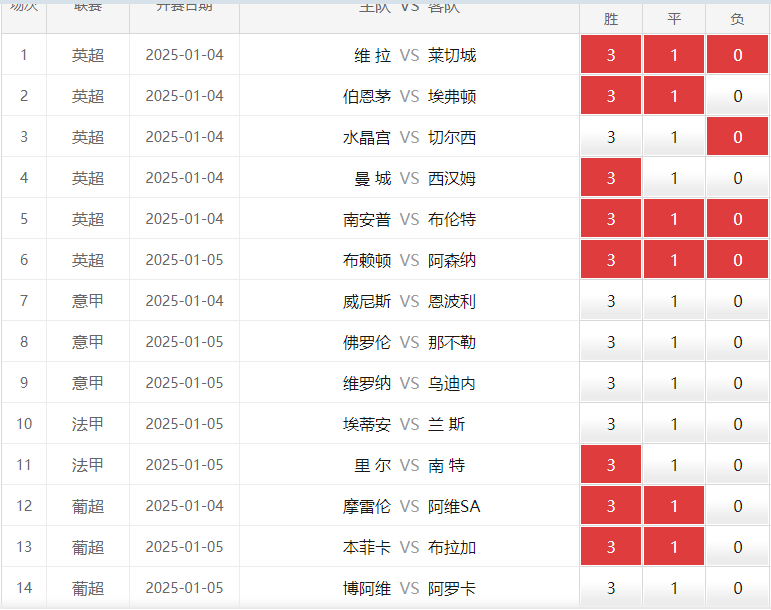
Task: Select draw (1) for 博阿维 VS 阿罗卡
Action: point(674,588)
